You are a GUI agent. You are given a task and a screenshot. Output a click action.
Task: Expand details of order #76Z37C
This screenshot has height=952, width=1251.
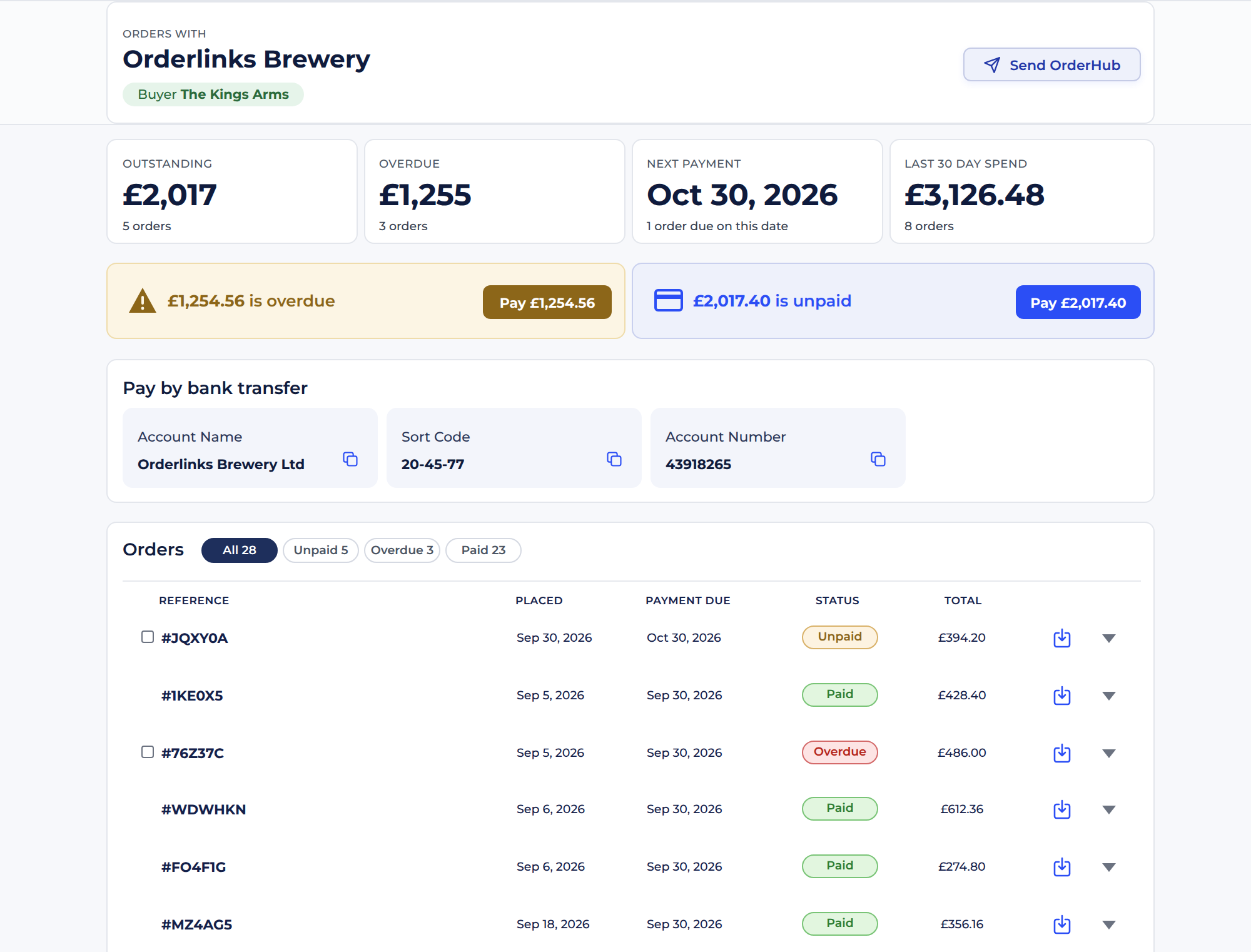tap(1109, 753)
